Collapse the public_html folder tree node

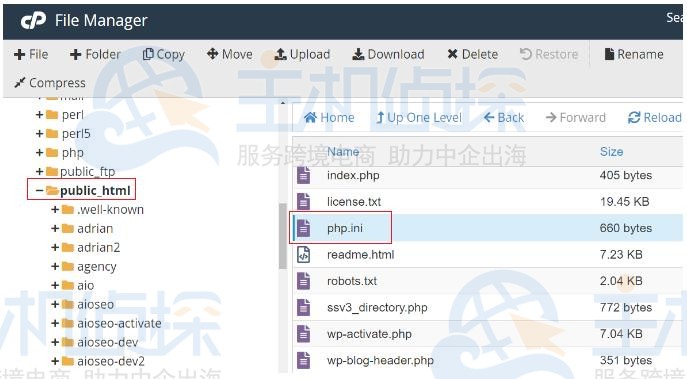tap(39, 191)
